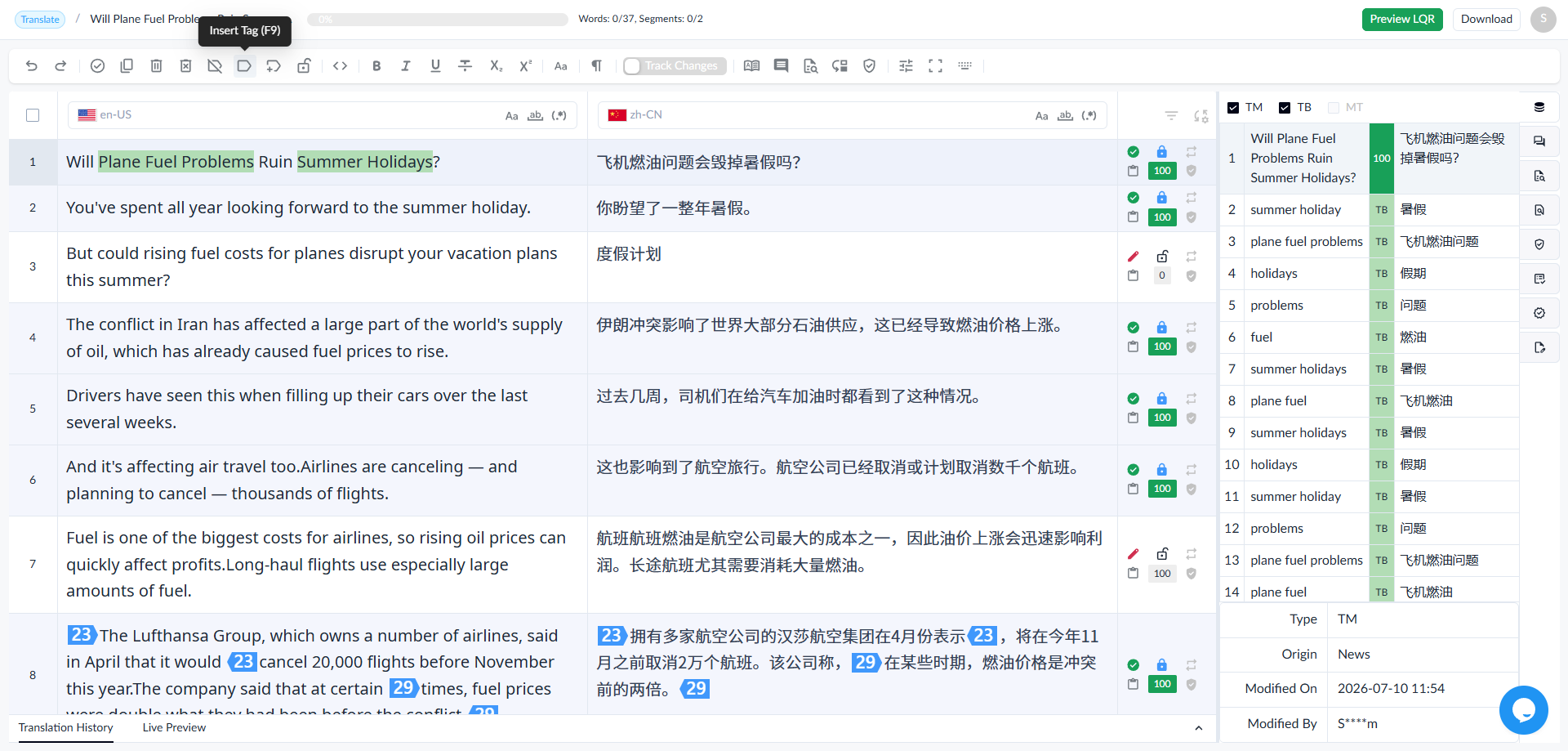Click the Preview LQR button

(x=1402, y=20)
